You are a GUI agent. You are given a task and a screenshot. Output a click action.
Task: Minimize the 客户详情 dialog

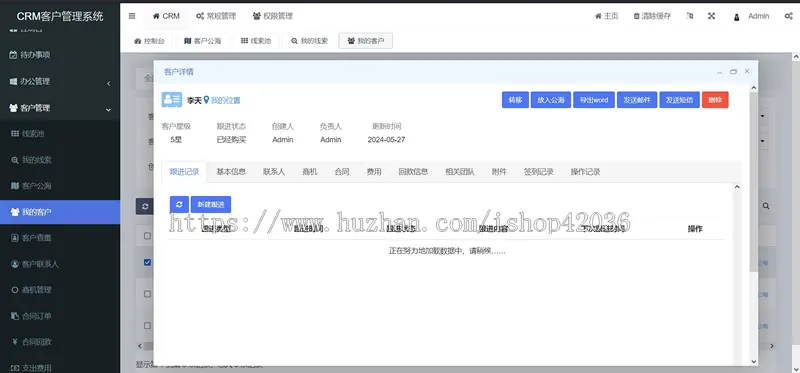point(719,72)
